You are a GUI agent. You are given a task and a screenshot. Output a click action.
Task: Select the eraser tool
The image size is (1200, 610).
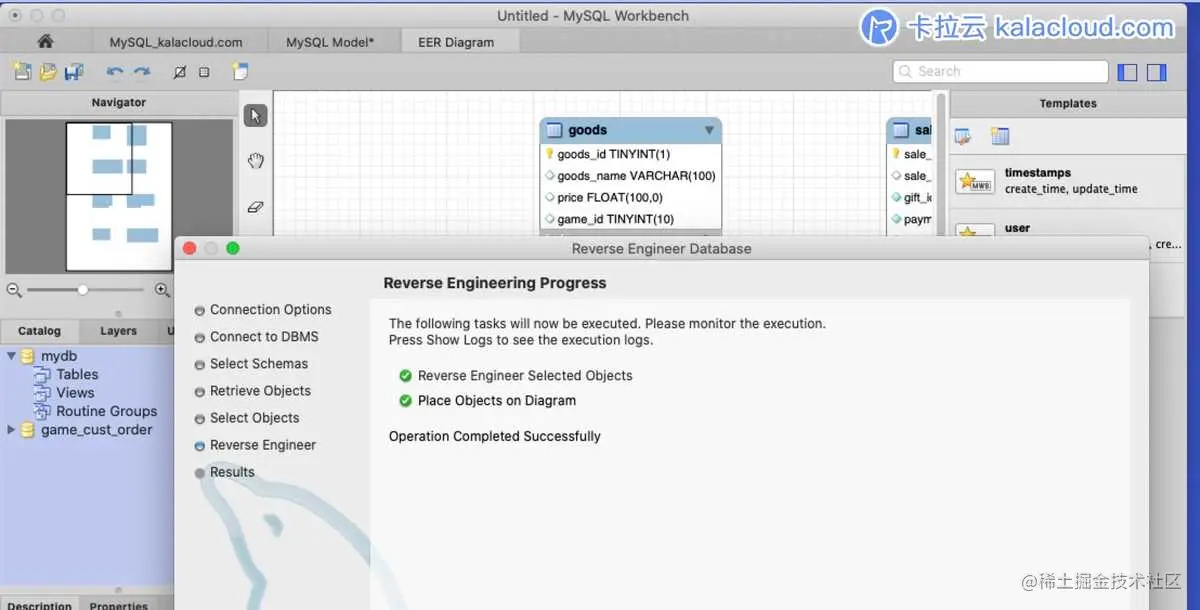click(x=255, y=207)
